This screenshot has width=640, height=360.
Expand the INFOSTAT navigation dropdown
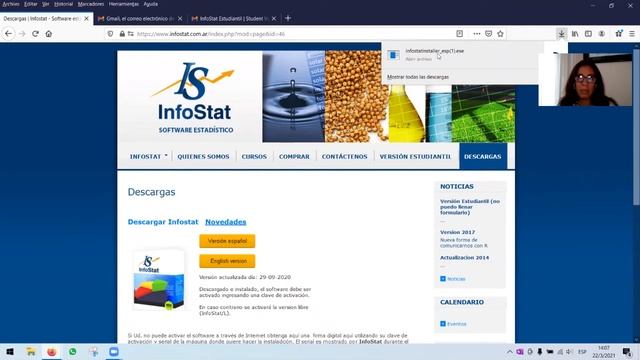point(148,157)
